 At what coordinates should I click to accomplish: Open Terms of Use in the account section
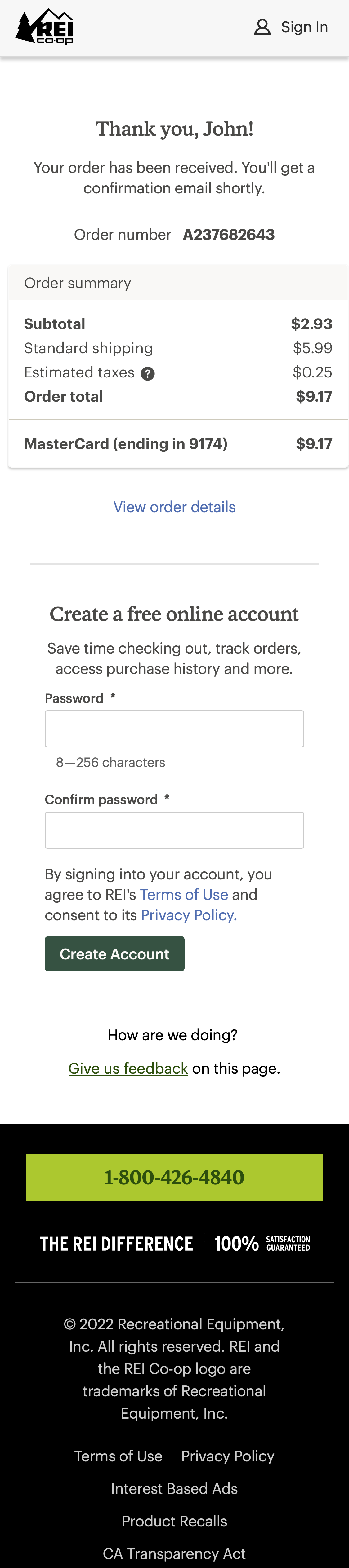pyautogui.click(x=184, y=894)
